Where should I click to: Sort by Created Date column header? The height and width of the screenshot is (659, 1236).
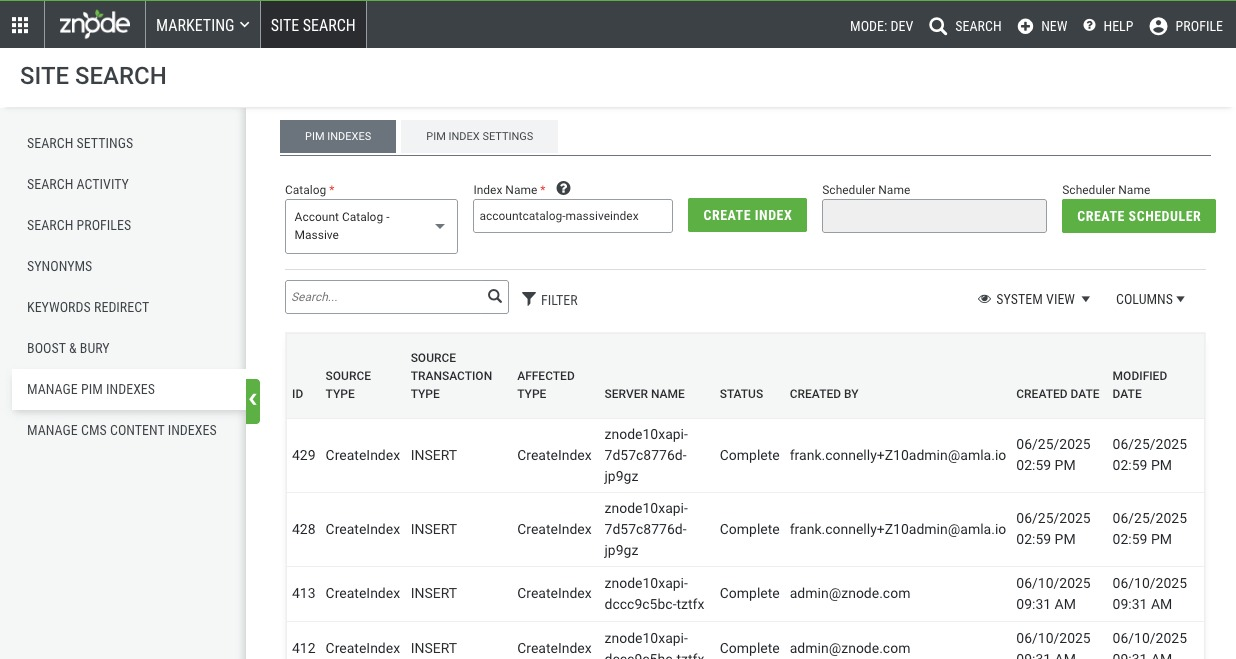(1058, 394)
